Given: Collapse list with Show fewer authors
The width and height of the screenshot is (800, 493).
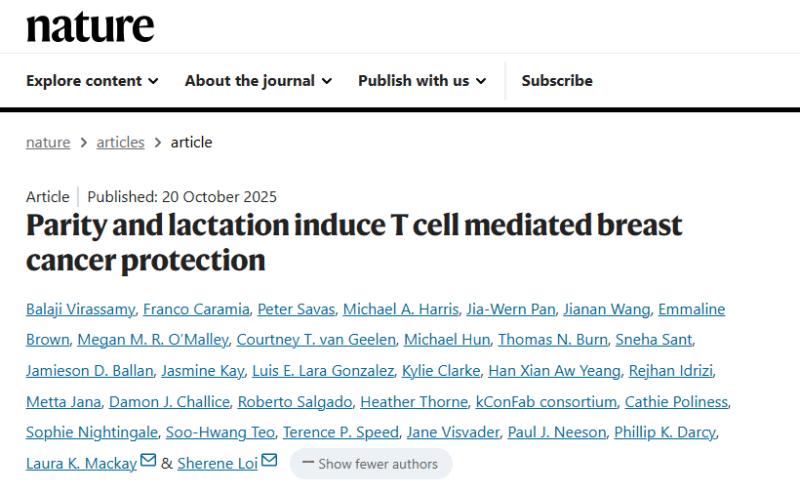Looking at the screenshot, I should click(371, 464).
